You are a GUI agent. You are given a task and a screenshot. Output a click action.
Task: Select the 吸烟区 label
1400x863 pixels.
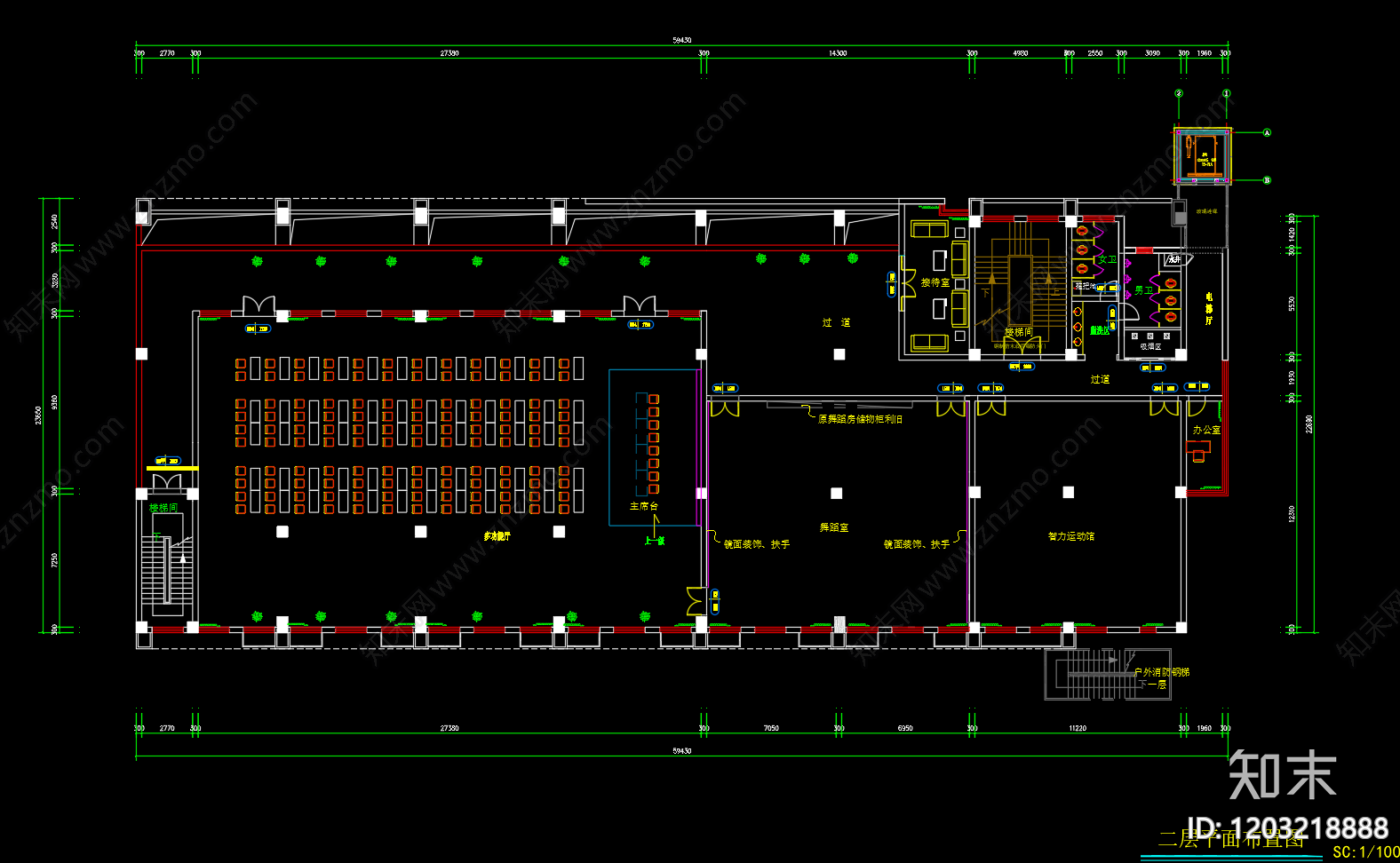1151,347
